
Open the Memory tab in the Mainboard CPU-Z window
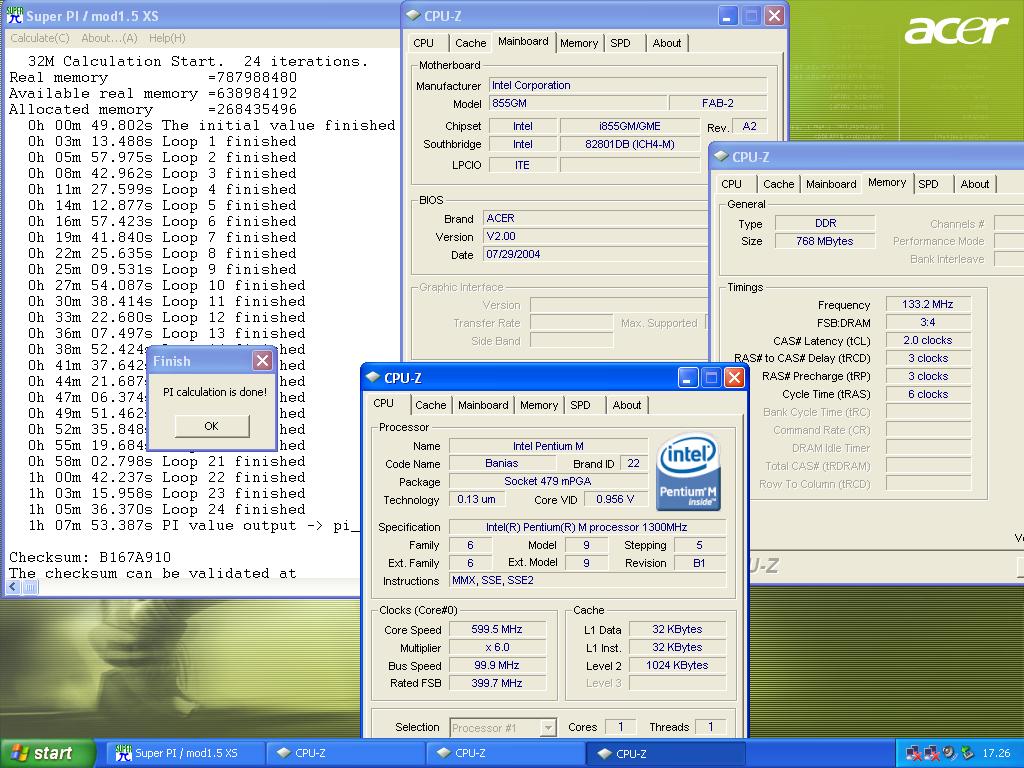[579, 43]
